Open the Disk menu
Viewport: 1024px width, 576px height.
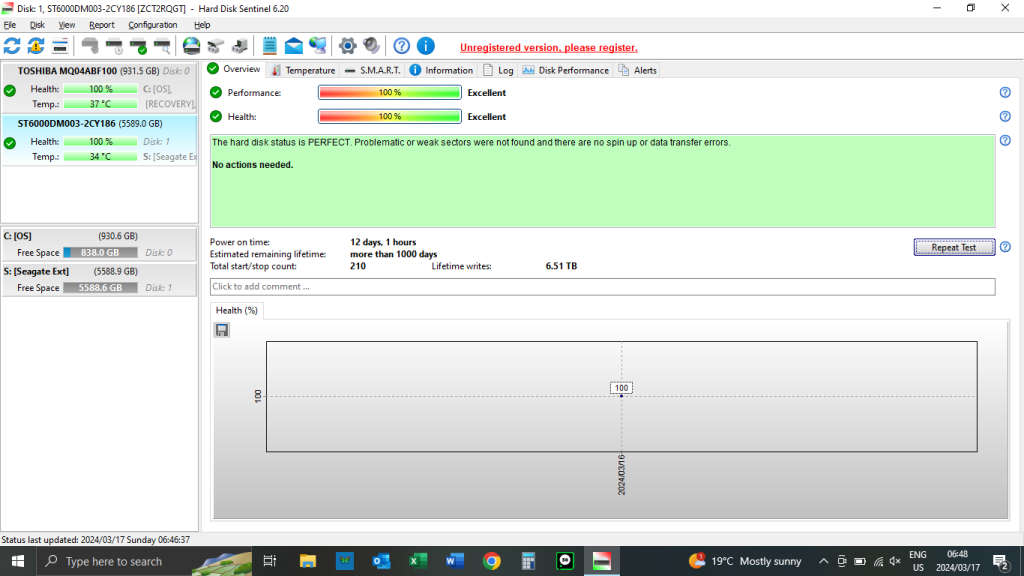point(37,25)
